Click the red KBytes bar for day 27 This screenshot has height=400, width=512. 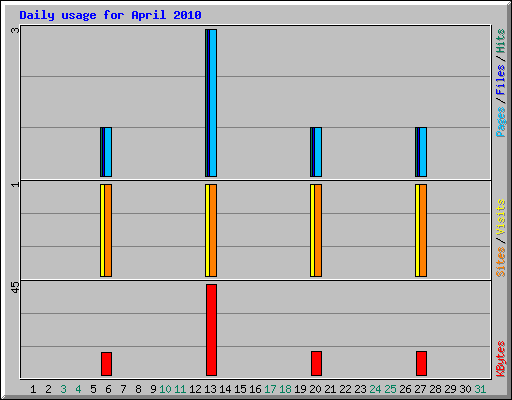click(x=421, y=363)
